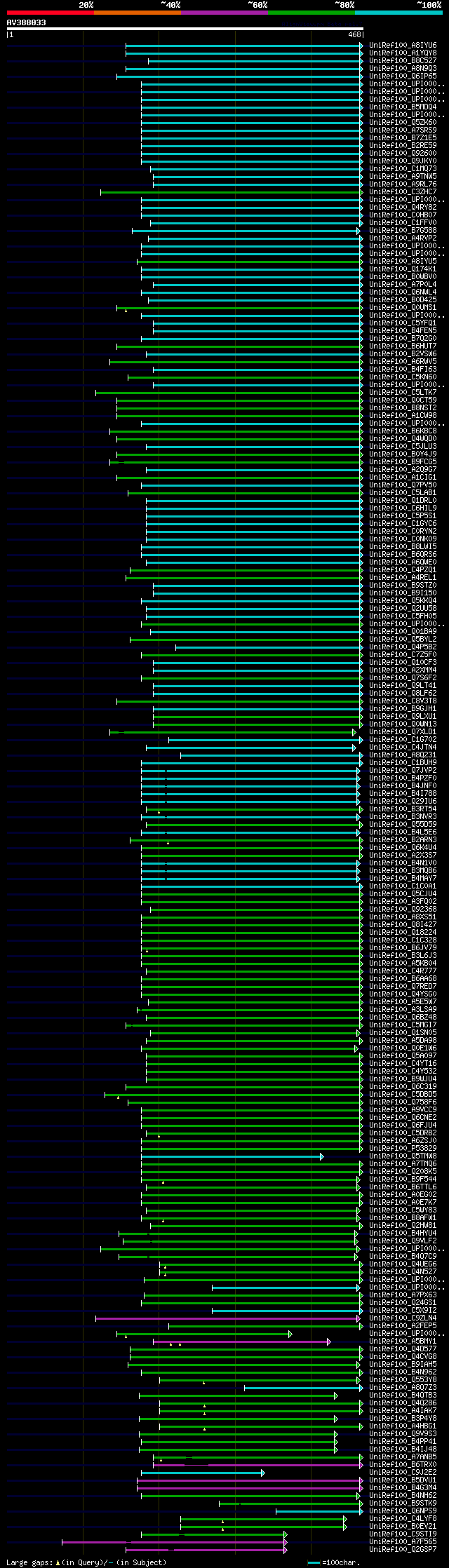Viewport: 449px width, 1568px height.
Task: Select the UniRef100_Q0UMS1 hit label
Action: (403, 307)
